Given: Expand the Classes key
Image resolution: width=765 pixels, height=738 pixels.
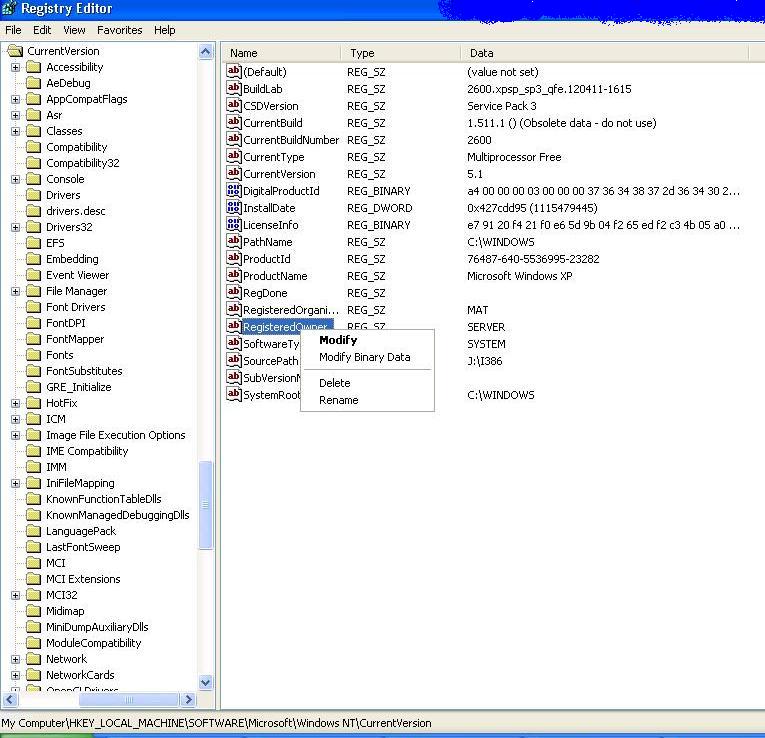Looking at the screenshot, I should (16, 131).
